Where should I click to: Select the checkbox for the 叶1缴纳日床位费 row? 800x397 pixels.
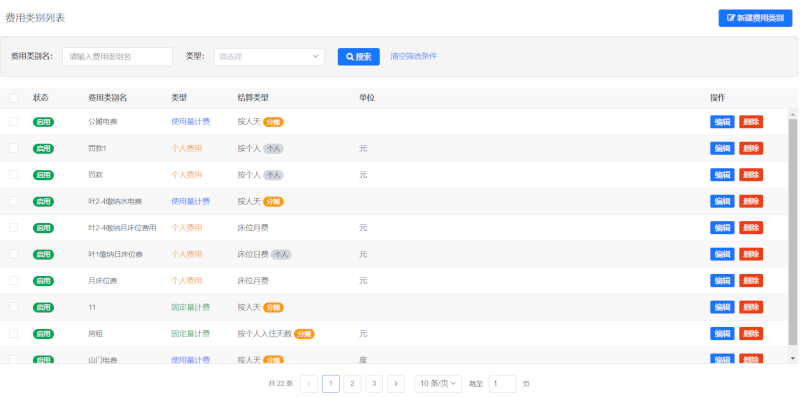point(14,254)
